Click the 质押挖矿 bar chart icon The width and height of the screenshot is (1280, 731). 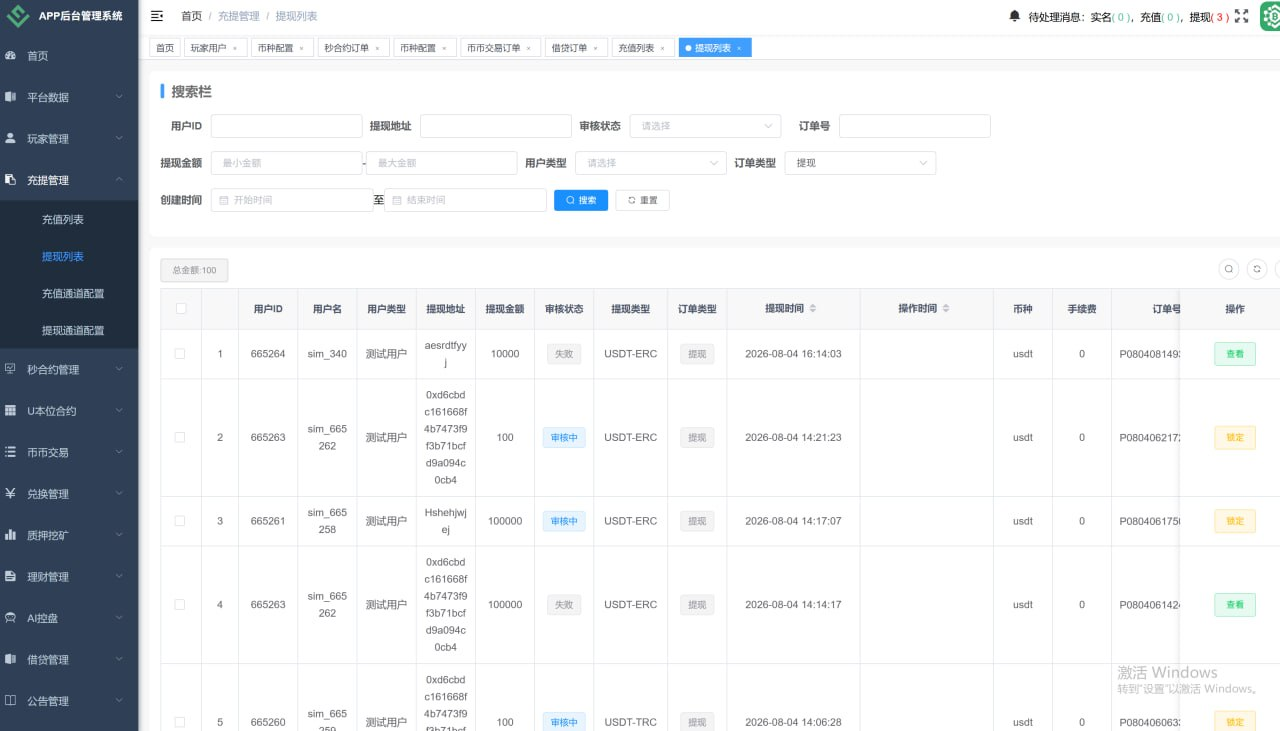tap(10, 535)
